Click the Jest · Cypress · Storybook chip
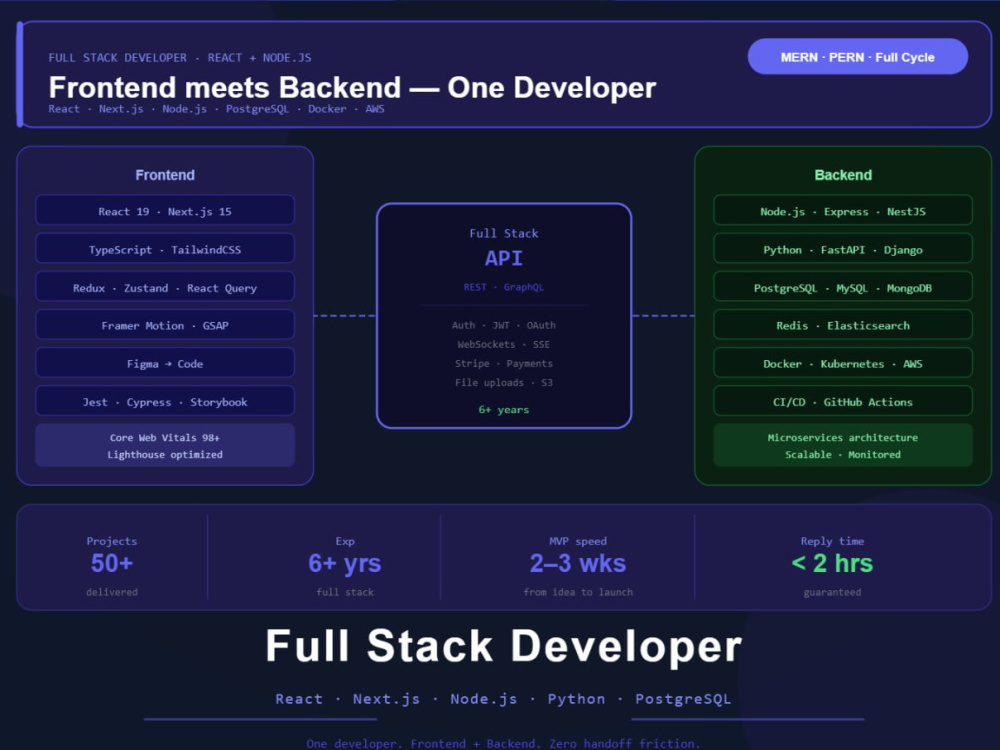The image size is (1000, 750). 165,402
